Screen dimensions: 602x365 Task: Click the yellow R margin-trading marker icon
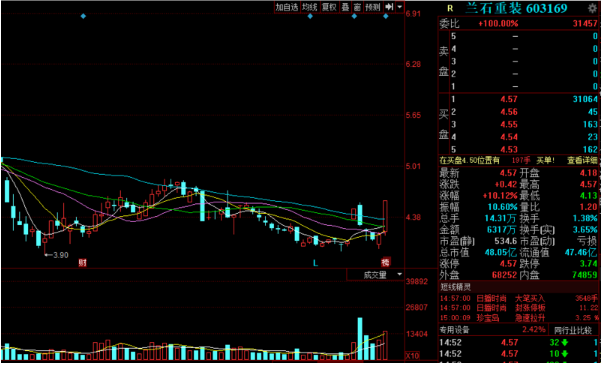(x=450, y=8)
